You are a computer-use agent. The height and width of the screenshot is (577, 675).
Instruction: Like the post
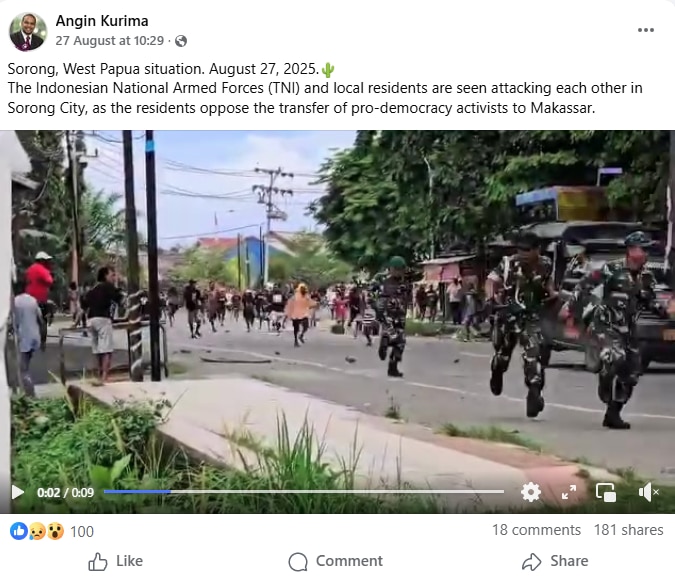pyautogui.click(x=115, y=561)
